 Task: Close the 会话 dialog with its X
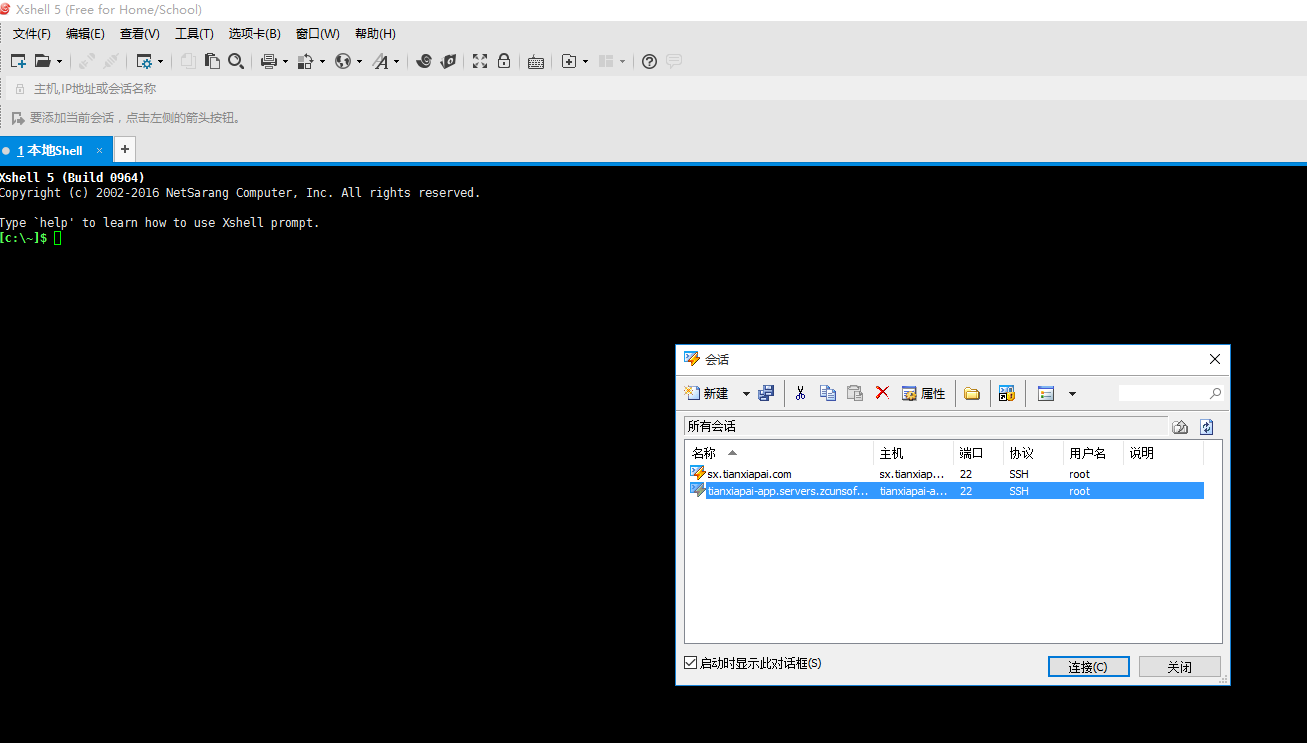tap(1215, 359)
